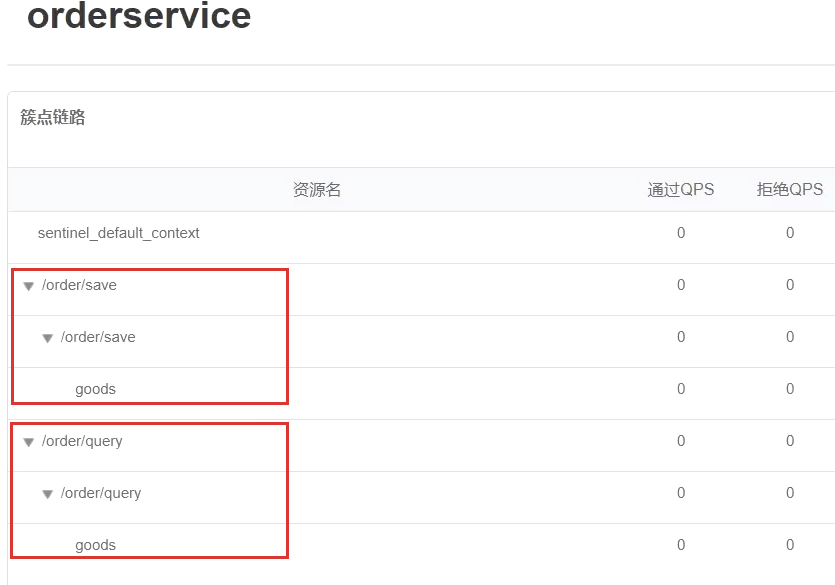Viewport: 835px width, 585px height.
Task: Click the 簇点链路 panel title
Action: 53,117
